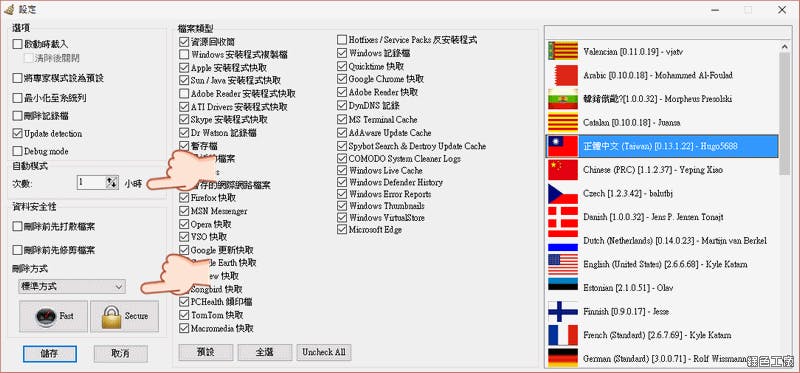
Task: Enable 最小化至系統列 option
Action: point(18,97)
